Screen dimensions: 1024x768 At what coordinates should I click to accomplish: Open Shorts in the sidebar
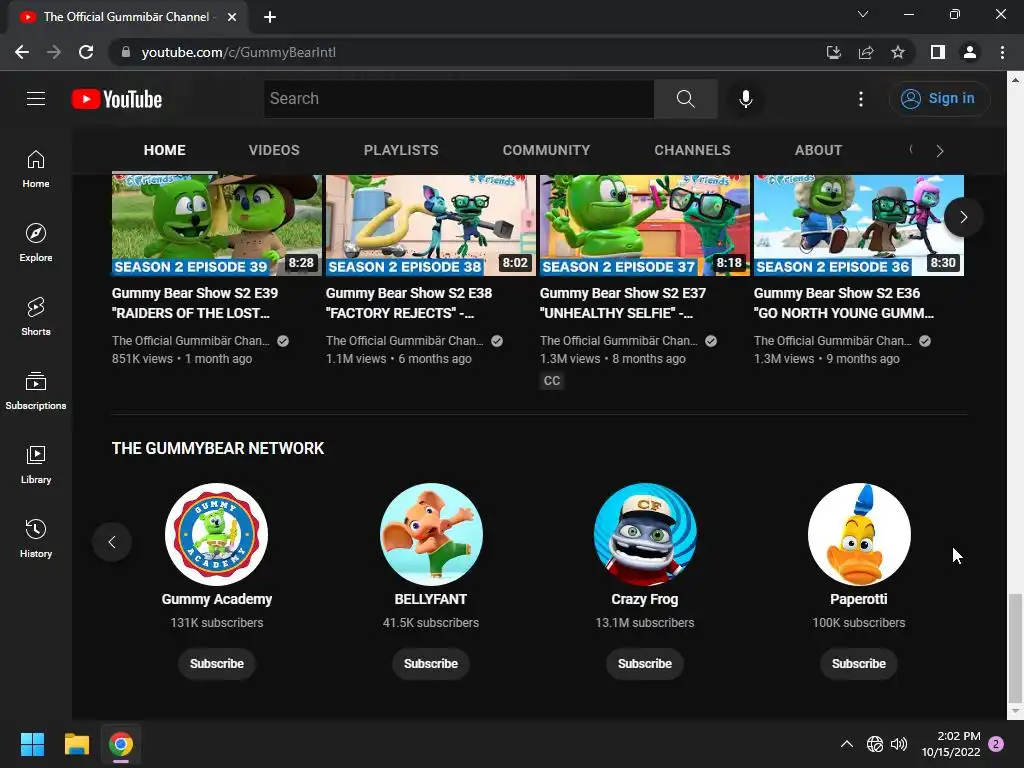click(x=36, y=316)
